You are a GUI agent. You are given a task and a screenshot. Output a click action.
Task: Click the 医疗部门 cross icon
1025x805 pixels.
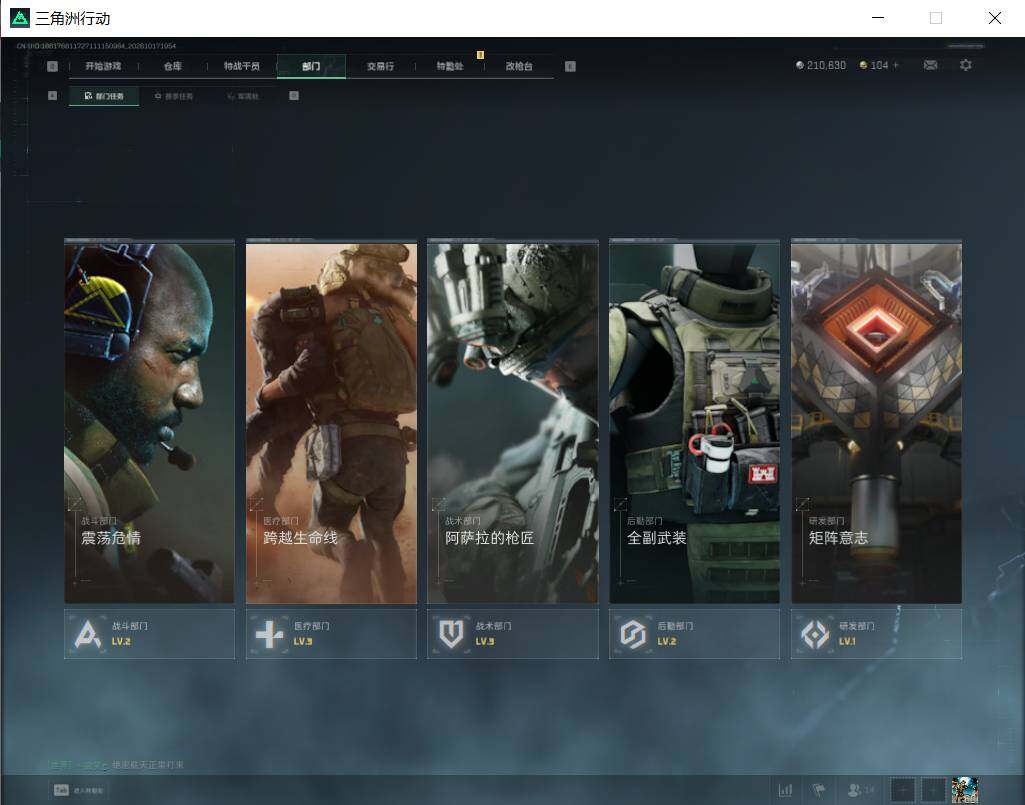pos(269,634)
